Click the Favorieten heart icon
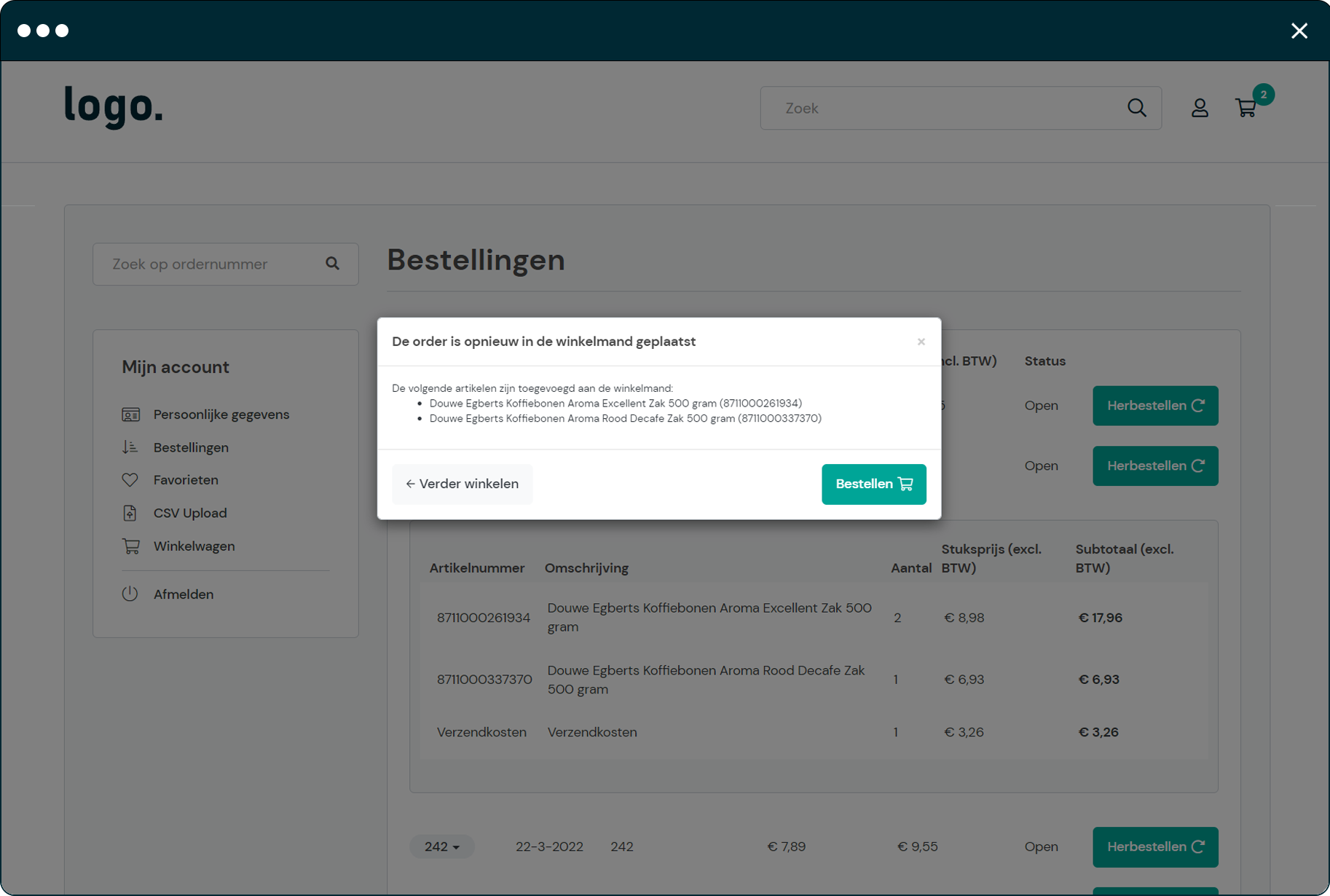This screenshot has width=1330, height=896. coord(130,480)
